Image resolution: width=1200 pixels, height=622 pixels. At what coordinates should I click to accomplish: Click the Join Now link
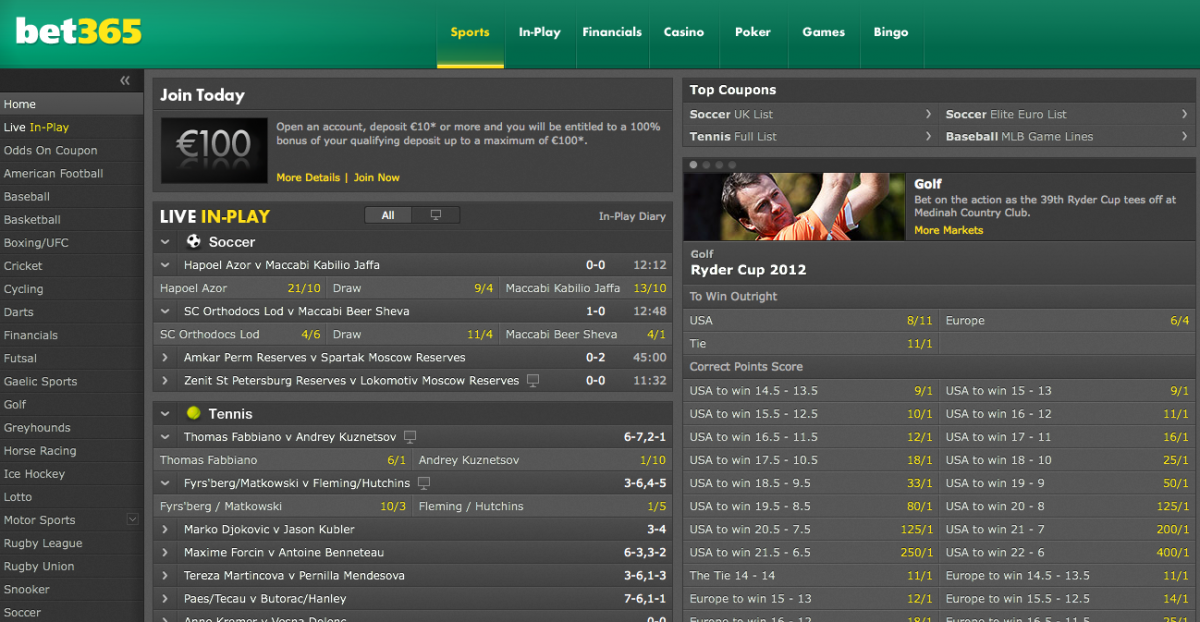377,178
